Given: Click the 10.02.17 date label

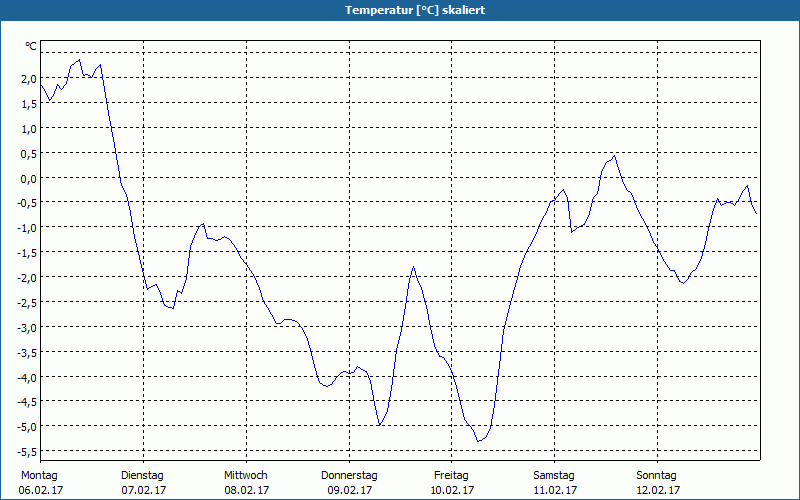Looking at the screenshot, I should point(453,490).
